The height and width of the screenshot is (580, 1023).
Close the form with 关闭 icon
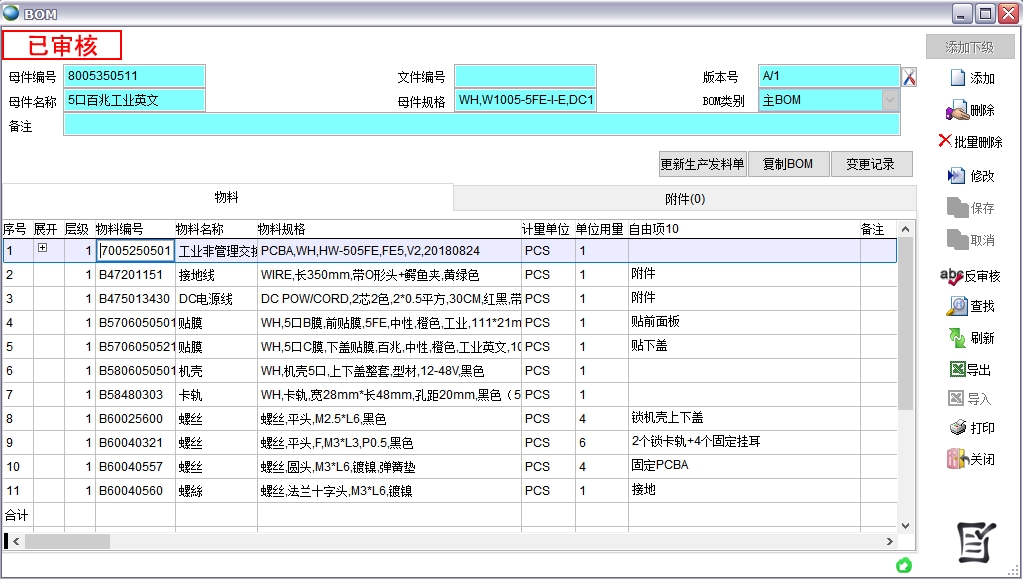(x=970, y=460)
